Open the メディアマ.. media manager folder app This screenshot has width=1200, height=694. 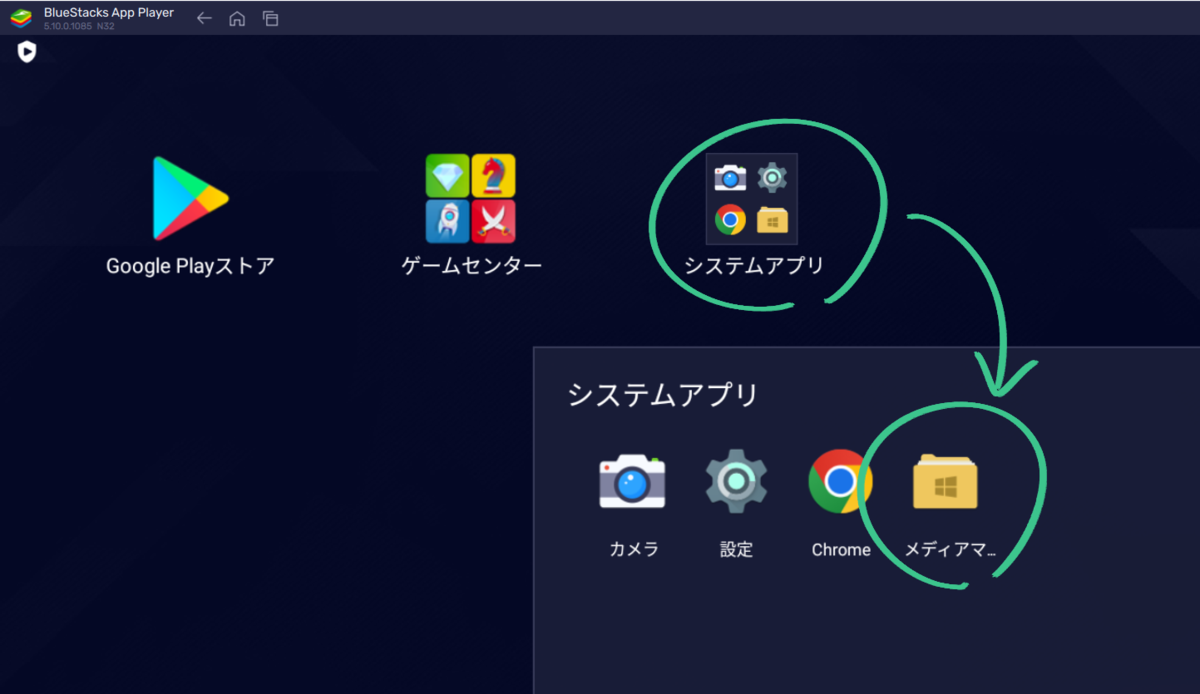tap(945, 482)
